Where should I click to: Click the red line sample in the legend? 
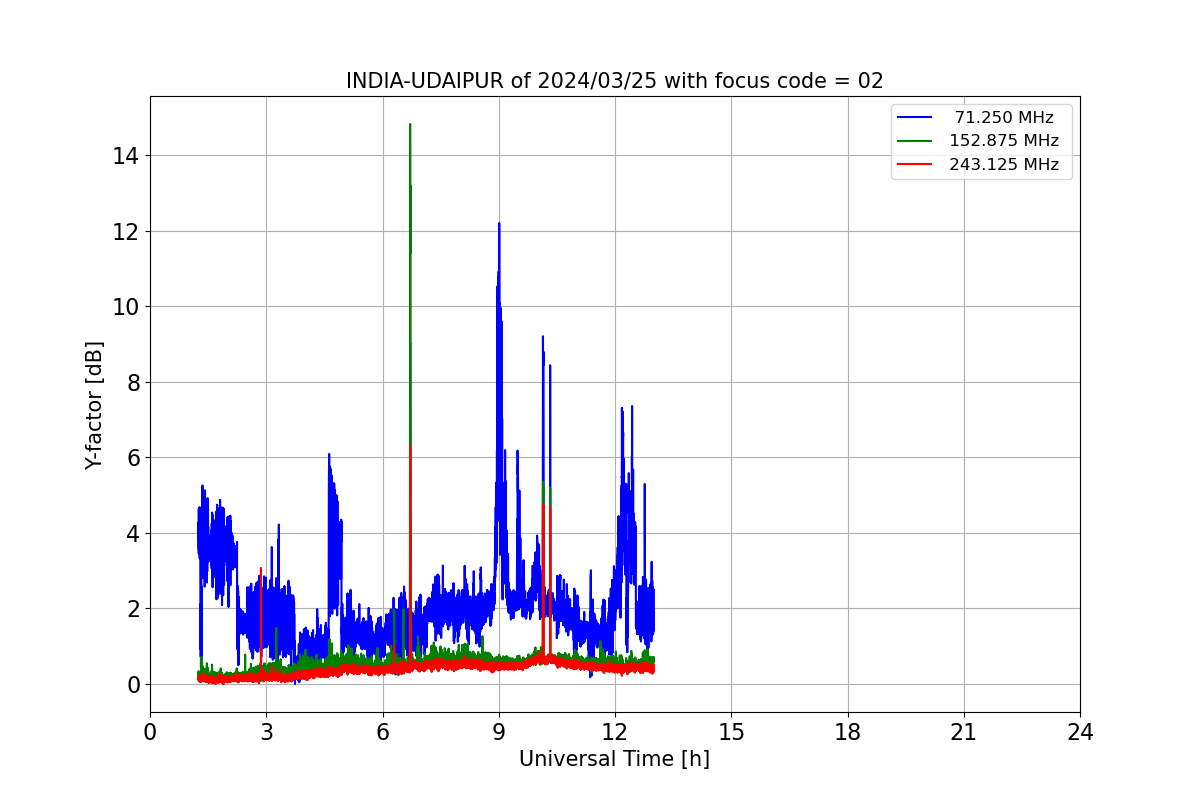tap(915, 165)
